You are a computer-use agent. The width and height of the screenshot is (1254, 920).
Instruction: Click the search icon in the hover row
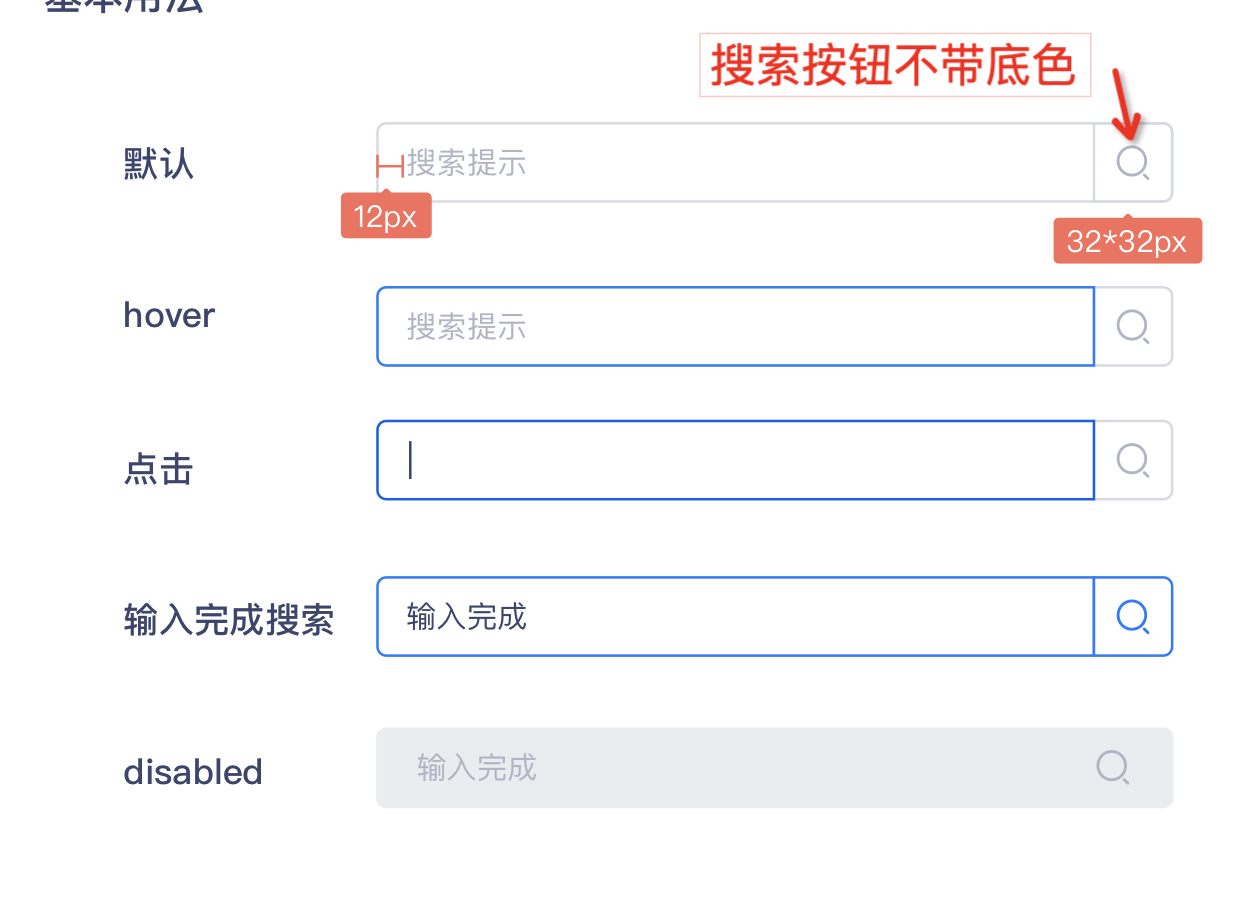point(1132,326)
